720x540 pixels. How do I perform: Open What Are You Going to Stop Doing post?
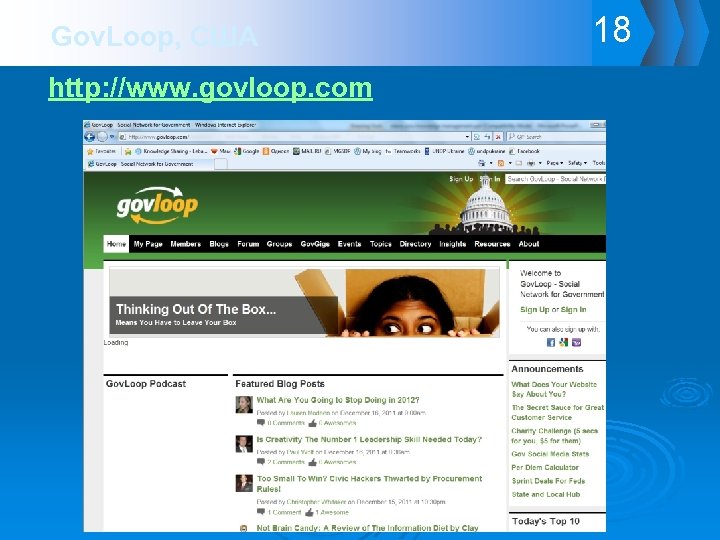tap(338, 400)
